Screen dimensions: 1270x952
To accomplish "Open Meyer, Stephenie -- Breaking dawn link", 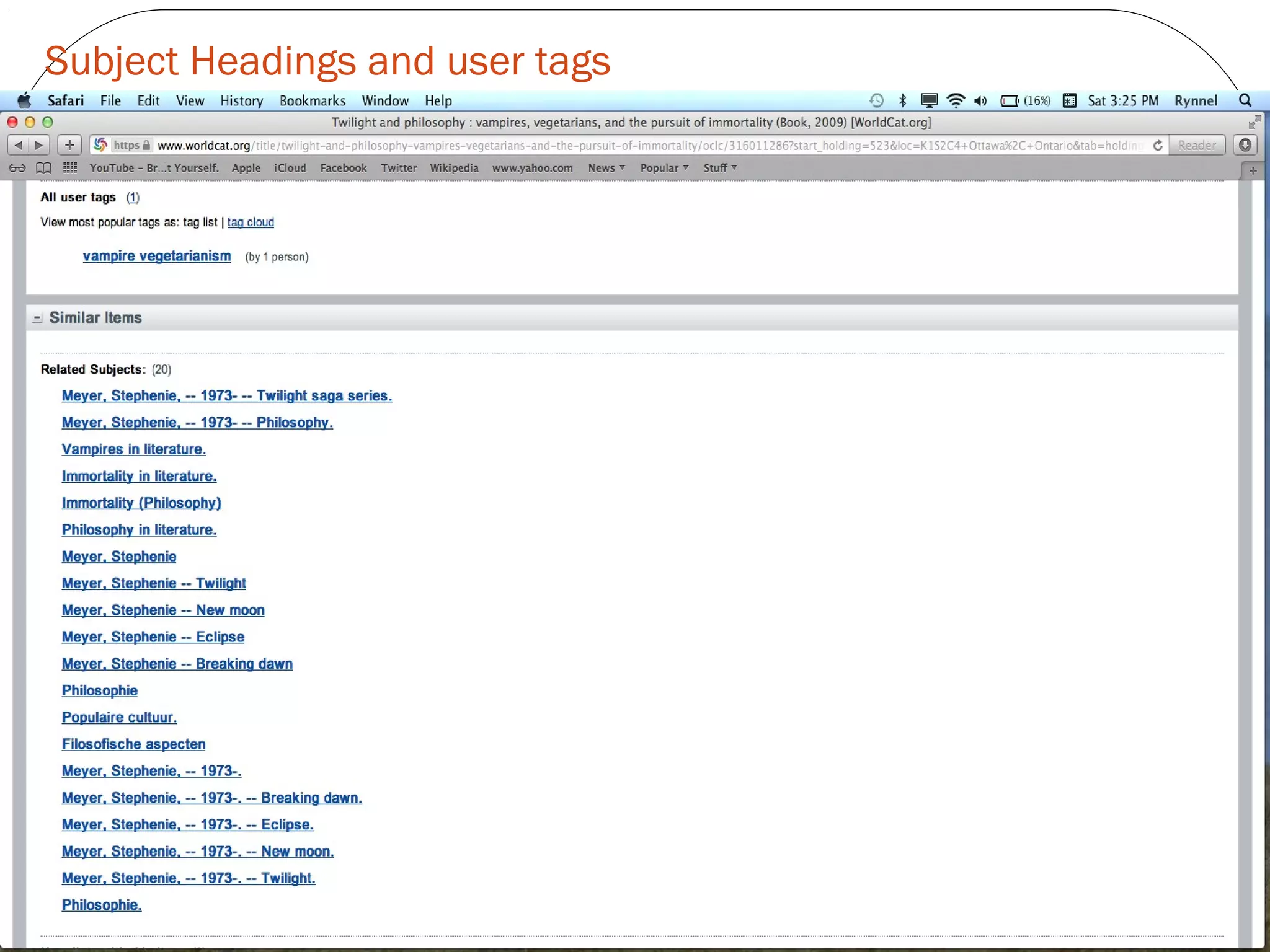I will coord(177,664).
